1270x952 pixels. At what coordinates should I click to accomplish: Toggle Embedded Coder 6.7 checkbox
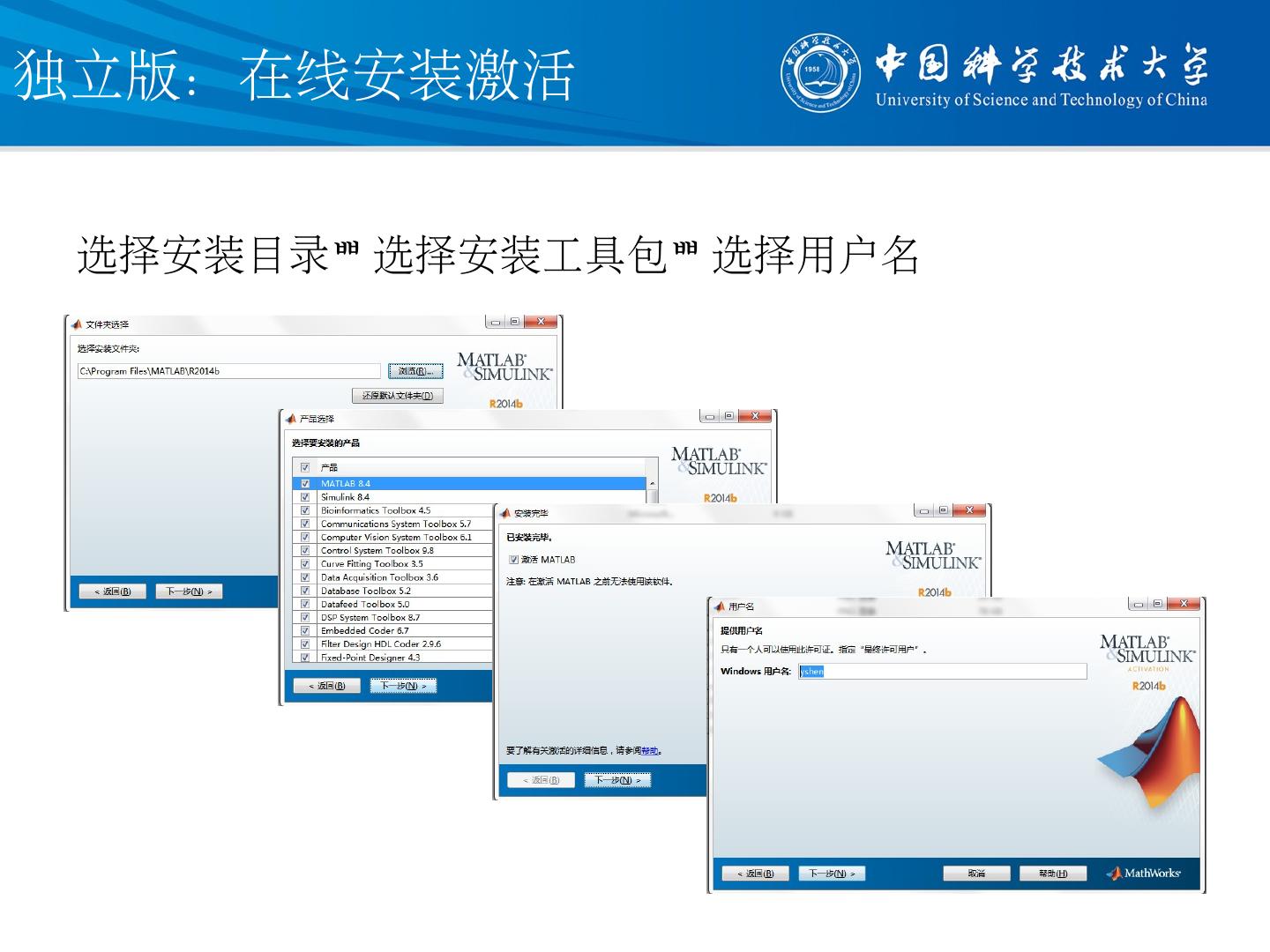[305, 630]
